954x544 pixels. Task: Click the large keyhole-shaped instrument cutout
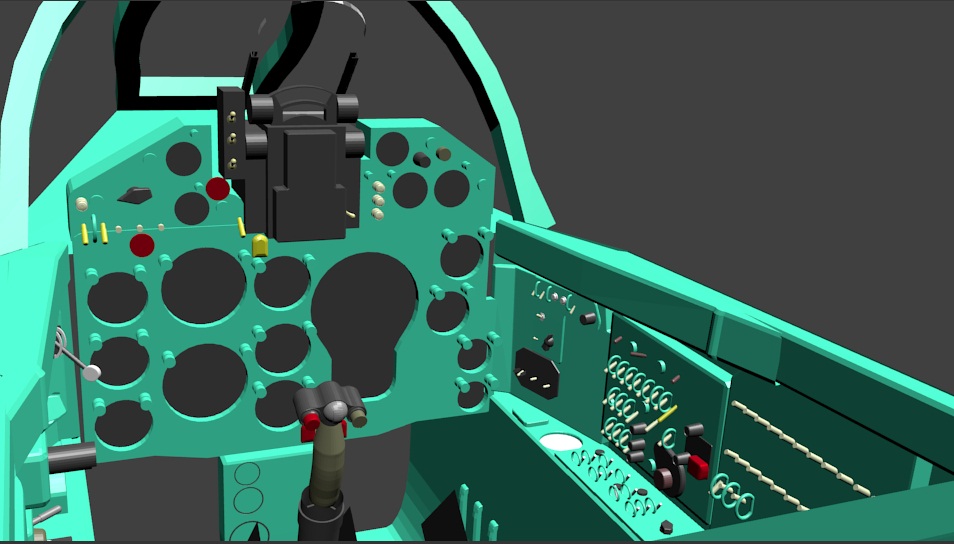[x=365, y=323]
